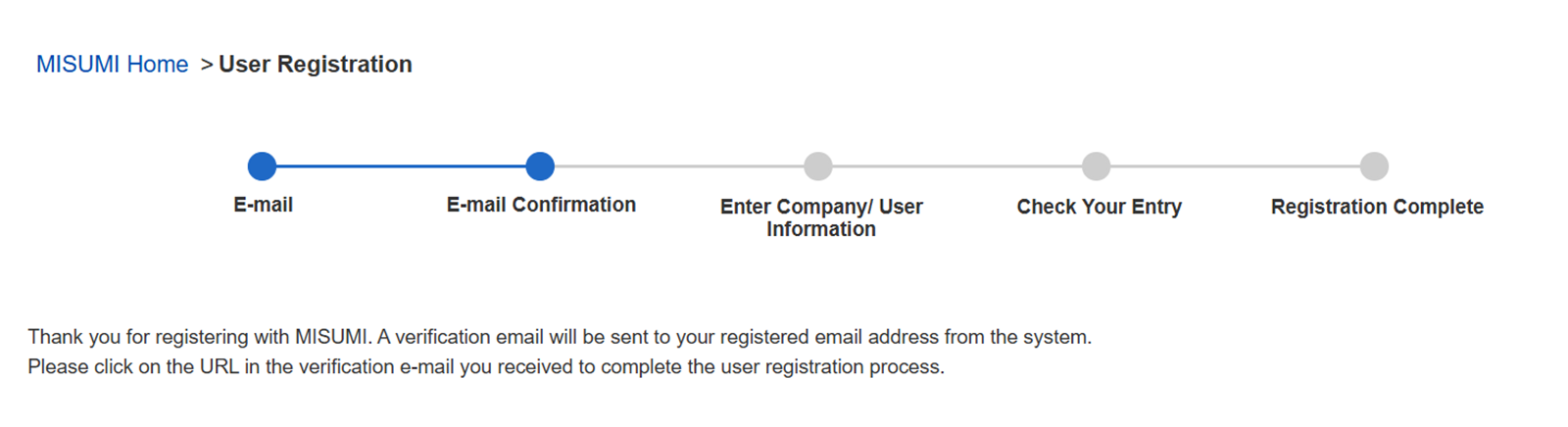Click the gray Check Your Entry step circle

coord(1096,166)
